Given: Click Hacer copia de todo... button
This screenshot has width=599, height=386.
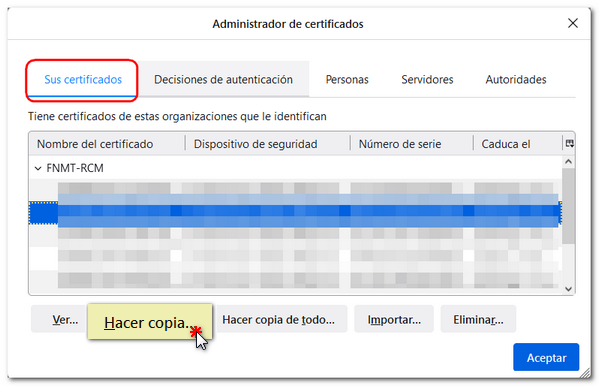Looking at the screenshot, I should tap(280, 319).
